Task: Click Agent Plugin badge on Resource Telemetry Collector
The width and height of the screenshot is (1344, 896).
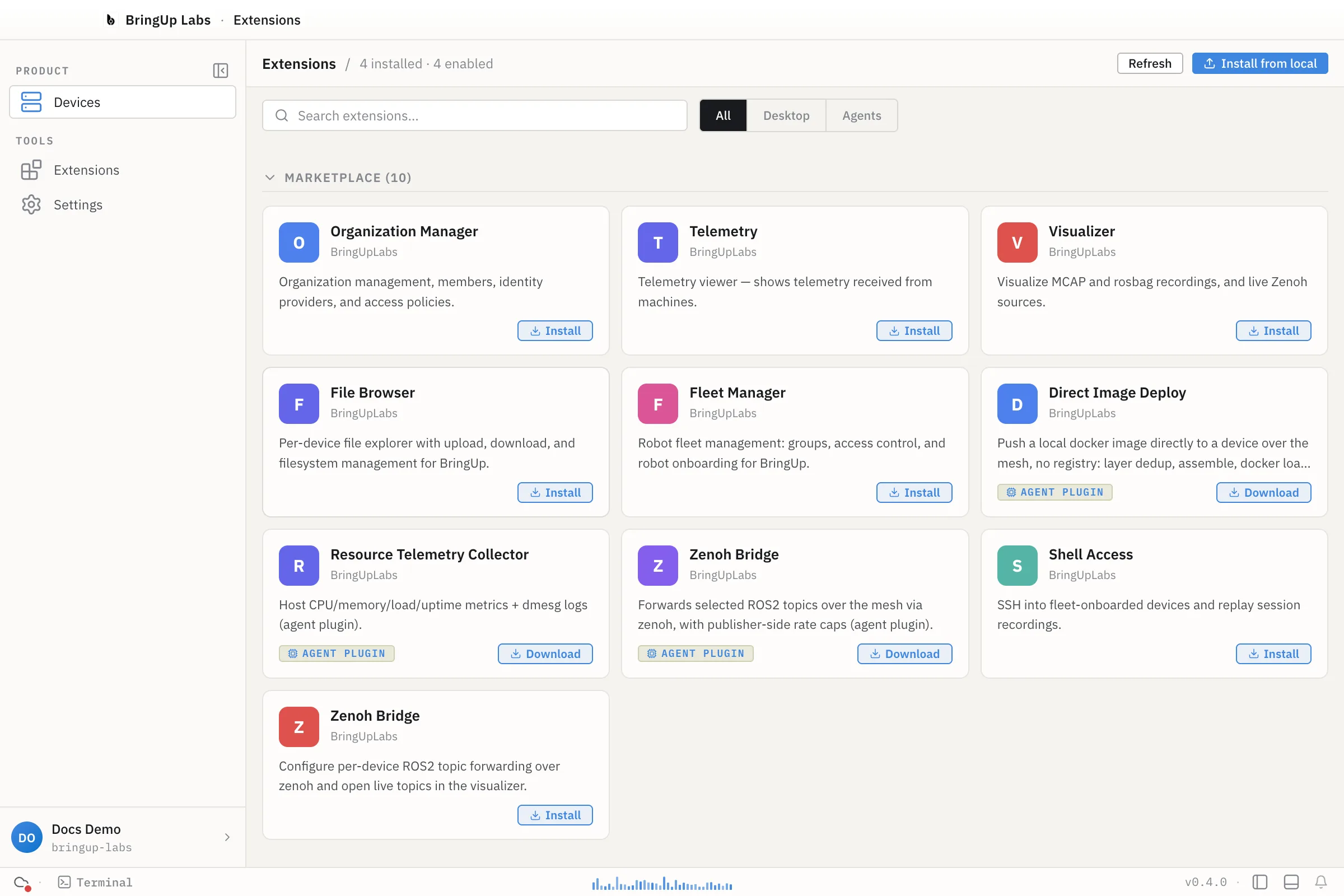Action: coord(336,654)
